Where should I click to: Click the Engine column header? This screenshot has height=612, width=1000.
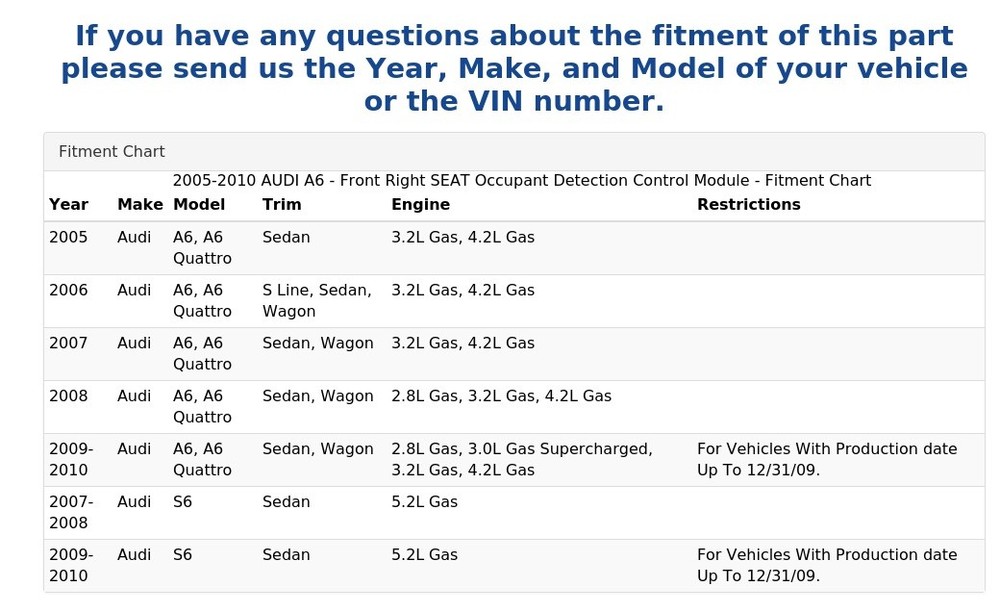pos(420,204)
